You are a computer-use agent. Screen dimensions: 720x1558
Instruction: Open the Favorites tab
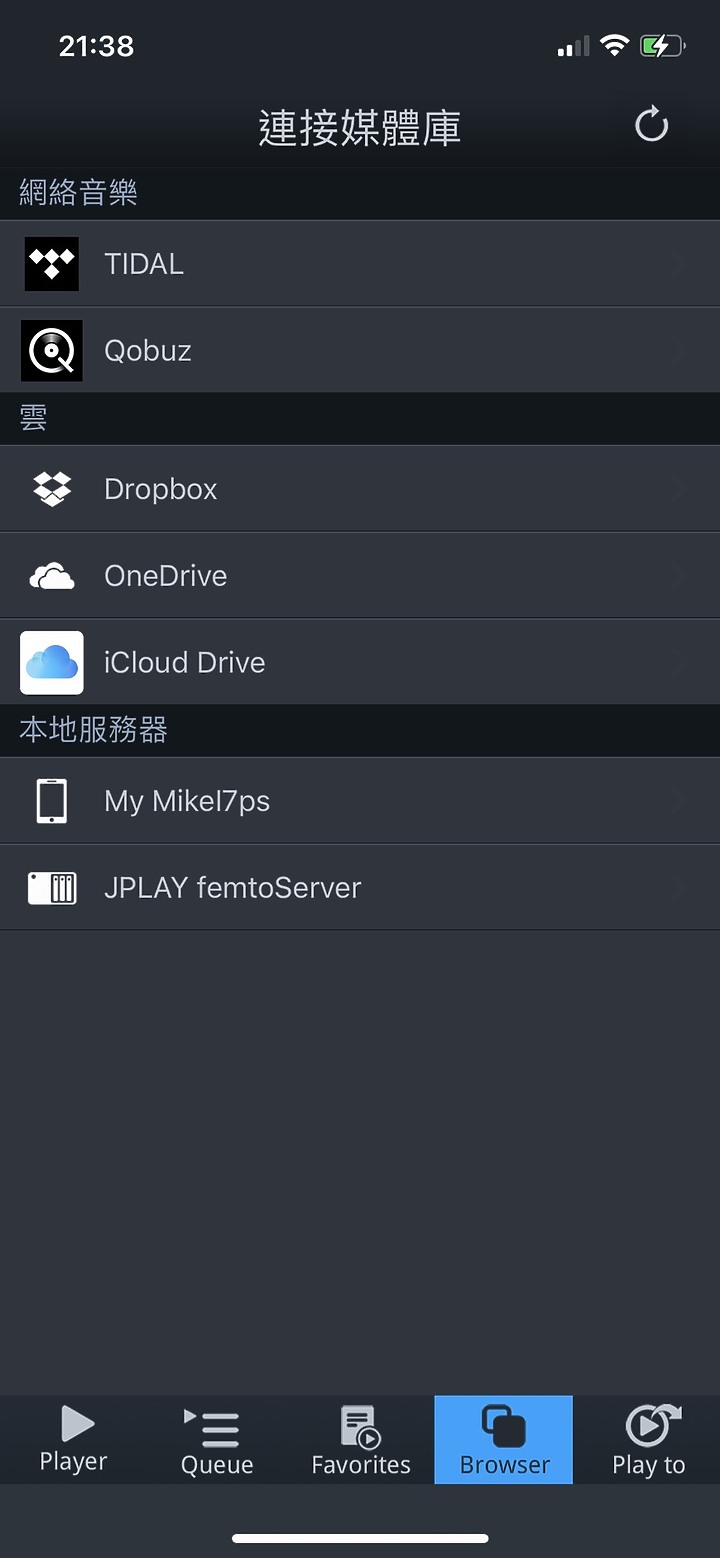361,1439
